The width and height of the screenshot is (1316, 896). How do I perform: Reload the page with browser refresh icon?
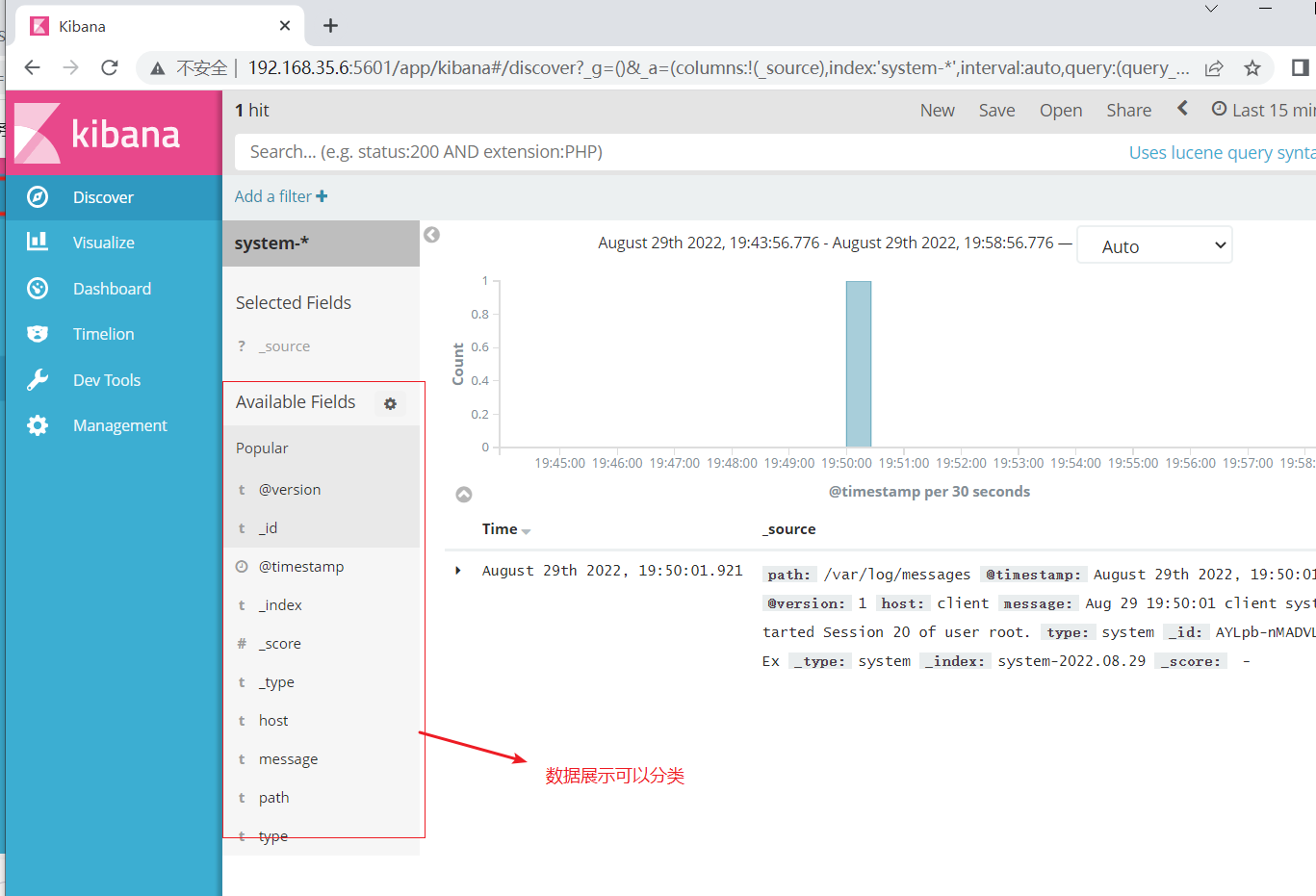pyautogui.click(x=110, y=67)
